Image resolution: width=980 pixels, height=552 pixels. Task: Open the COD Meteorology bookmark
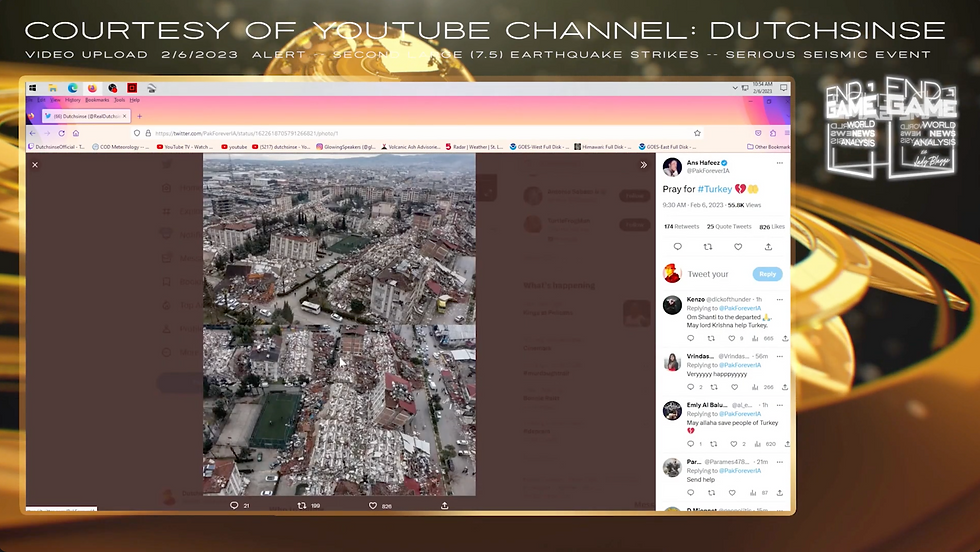coord(121,147)
